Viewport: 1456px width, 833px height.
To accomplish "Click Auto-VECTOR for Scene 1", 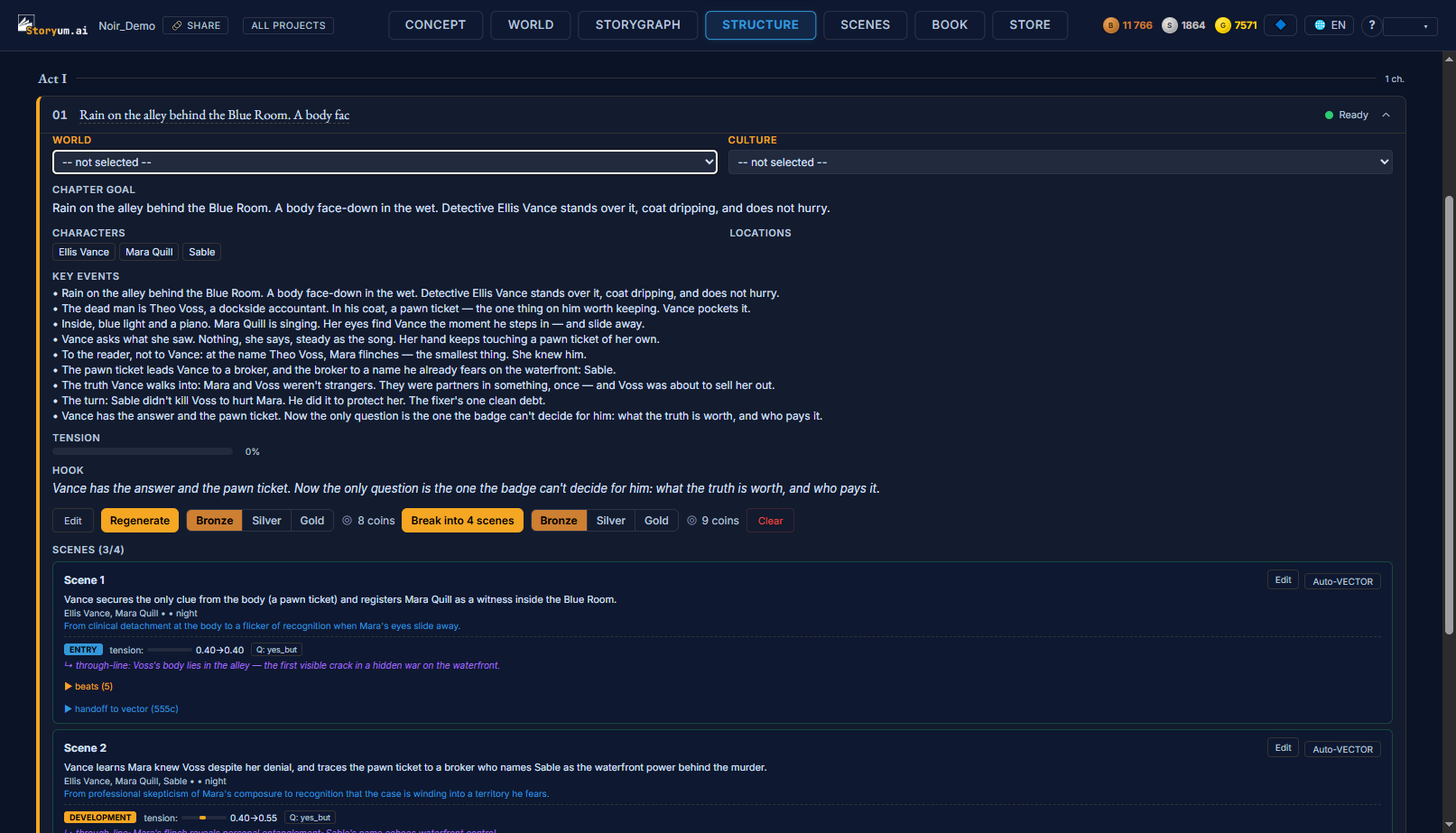I will pos(1342,581).
